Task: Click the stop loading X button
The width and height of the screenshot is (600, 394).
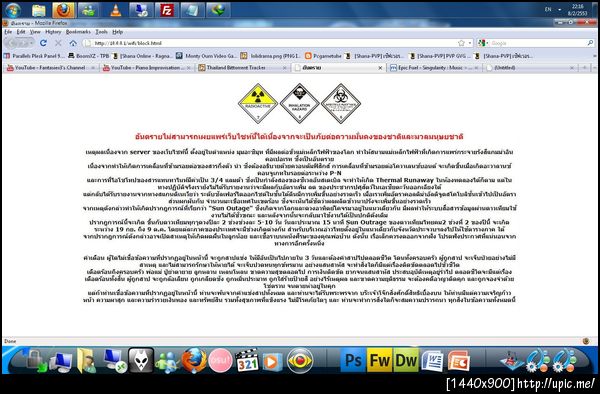Action: [58, 43]
